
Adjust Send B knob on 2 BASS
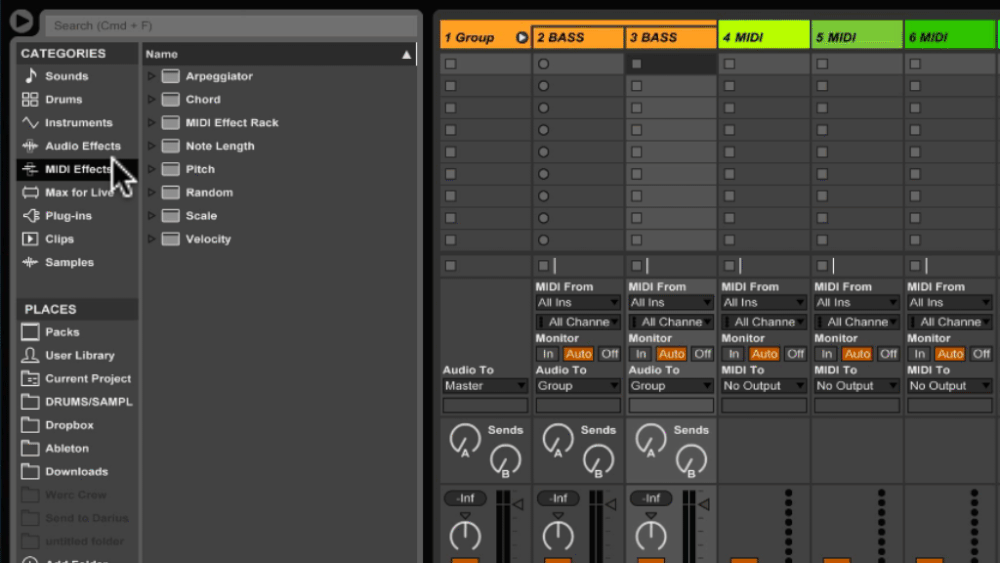click(x=598, y=460)
